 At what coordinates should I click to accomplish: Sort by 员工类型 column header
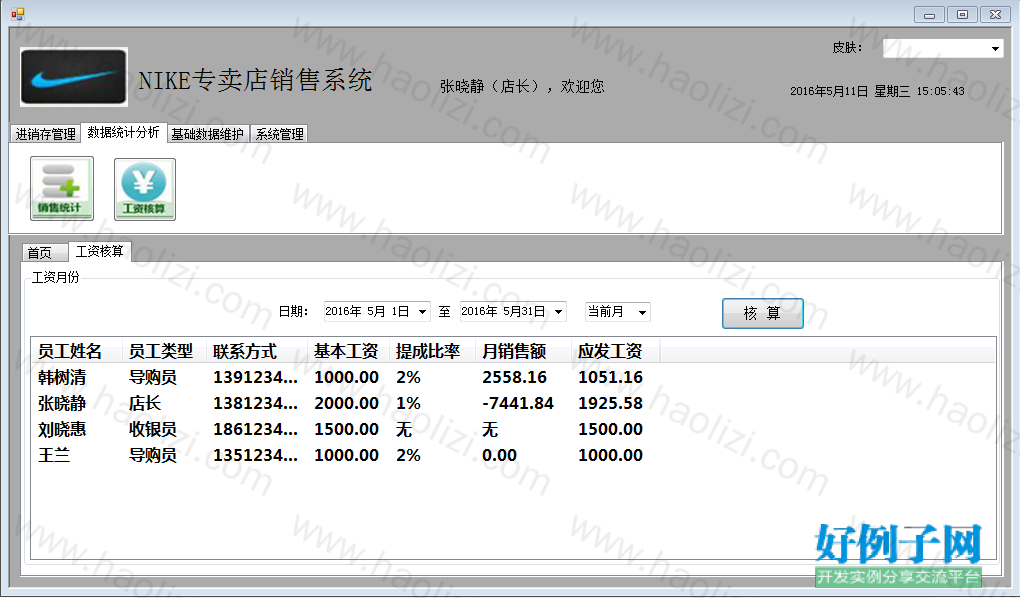click(164, 351)
